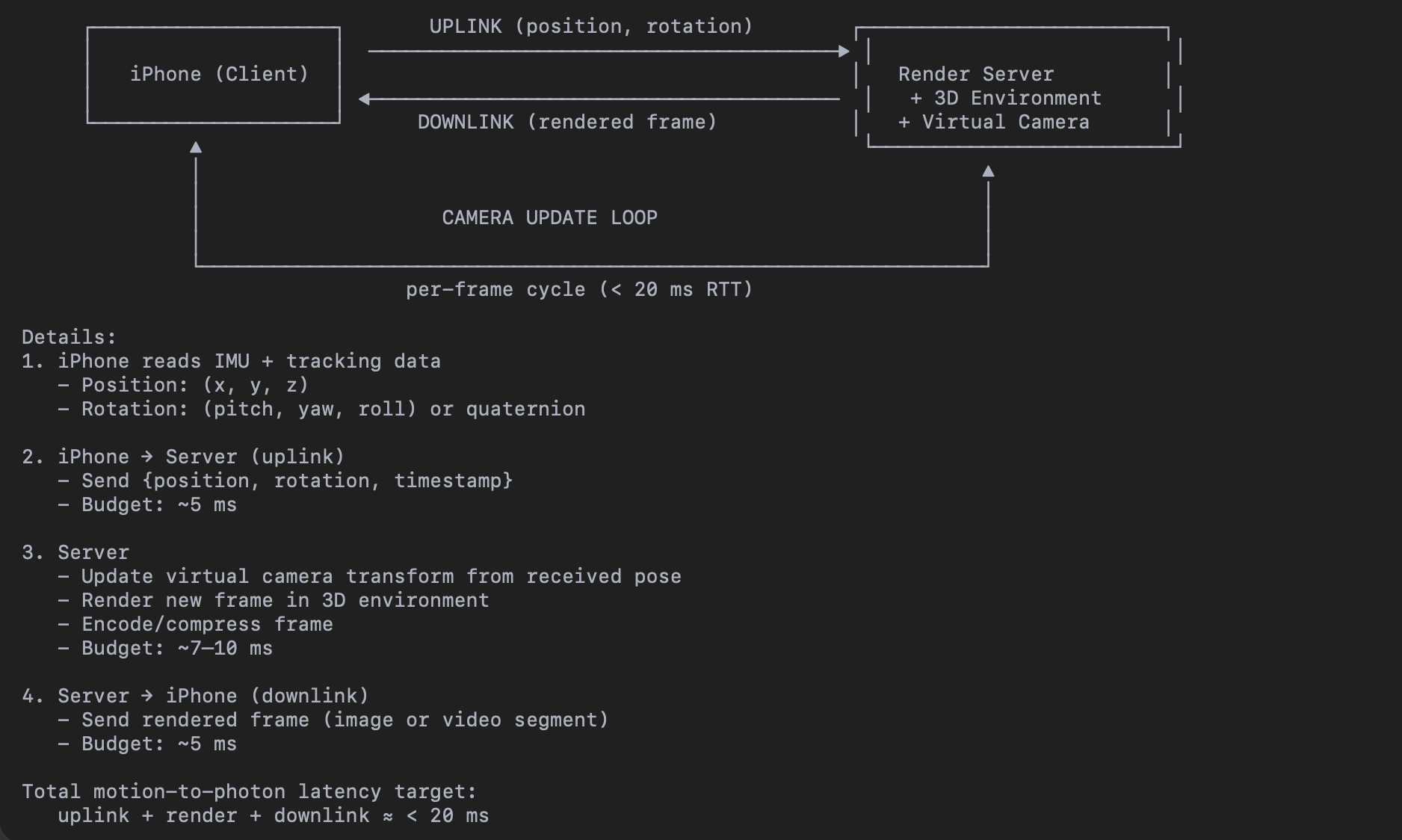Click the + Virtual Camera line in the server box
The image size is (1402, 840).
point(993,122)
